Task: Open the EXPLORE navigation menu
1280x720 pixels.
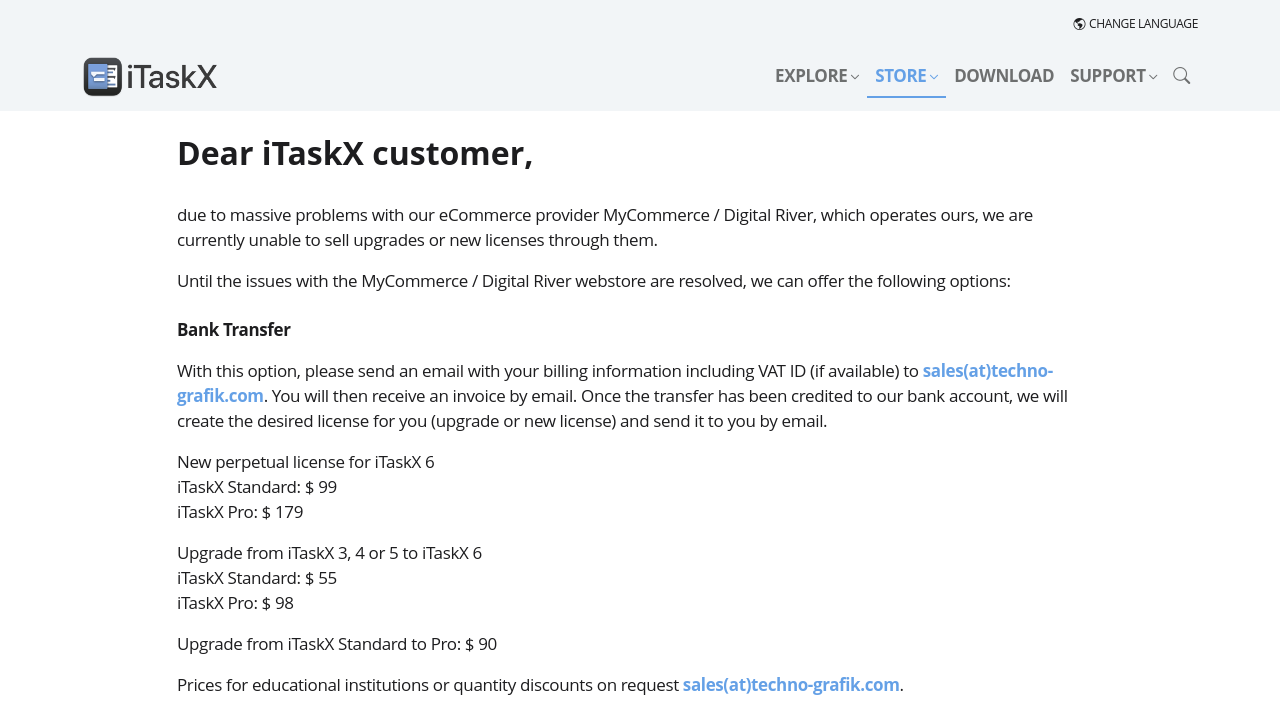Action: (817, 76)
